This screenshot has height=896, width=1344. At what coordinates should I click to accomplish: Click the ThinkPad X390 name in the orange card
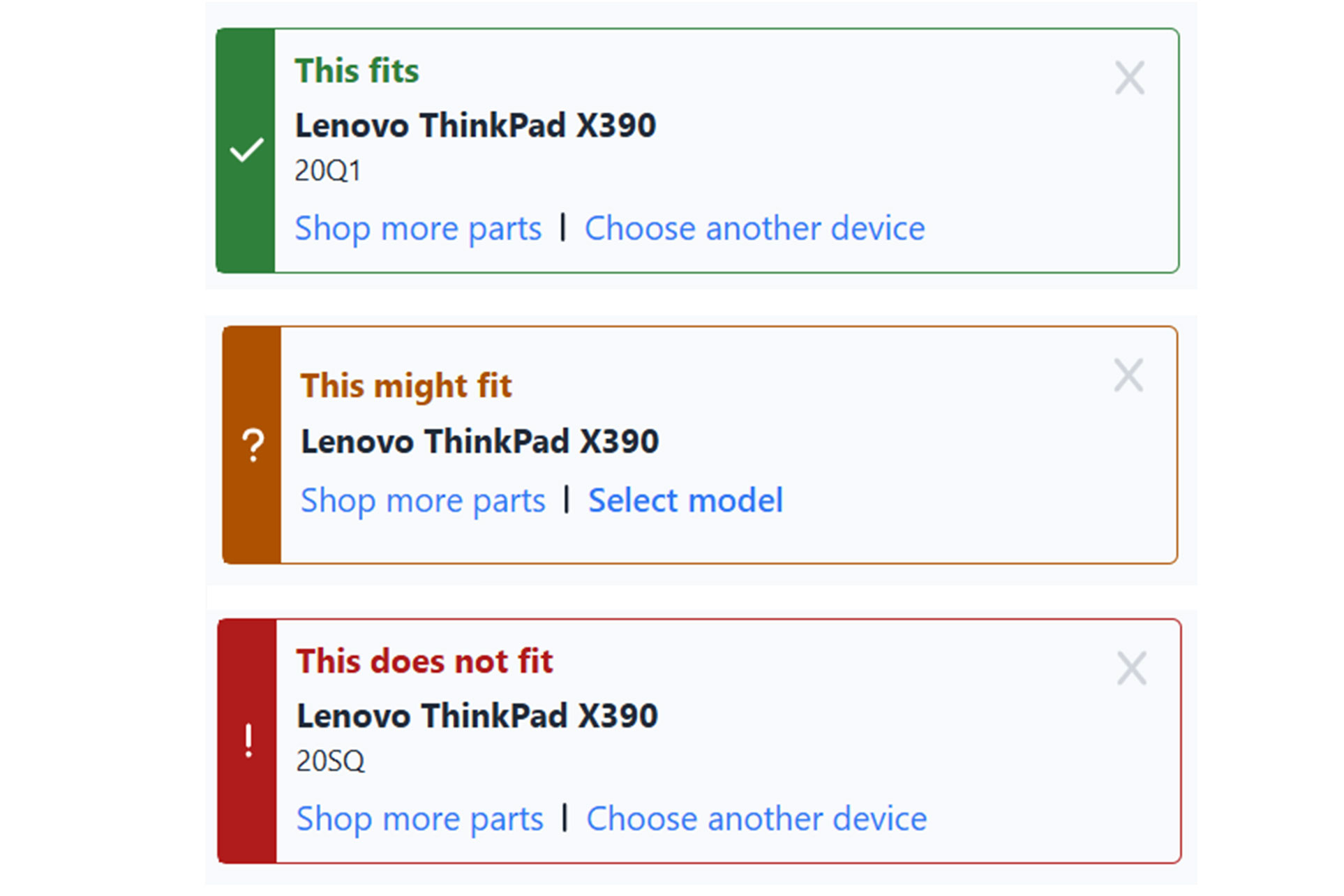click(479, 442)
